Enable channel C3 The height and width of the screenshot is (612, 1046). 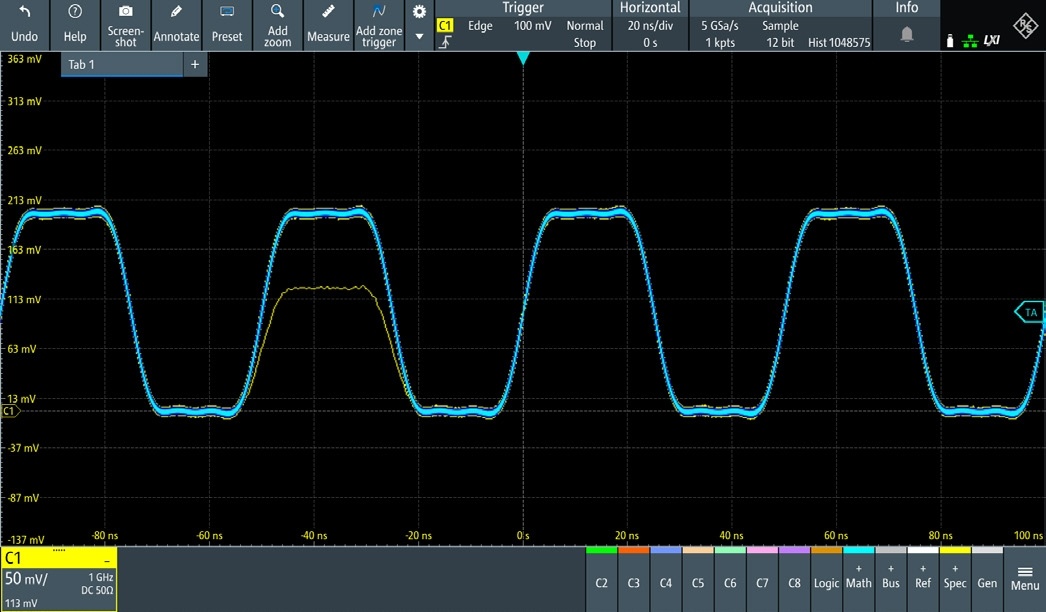[634, 577]
